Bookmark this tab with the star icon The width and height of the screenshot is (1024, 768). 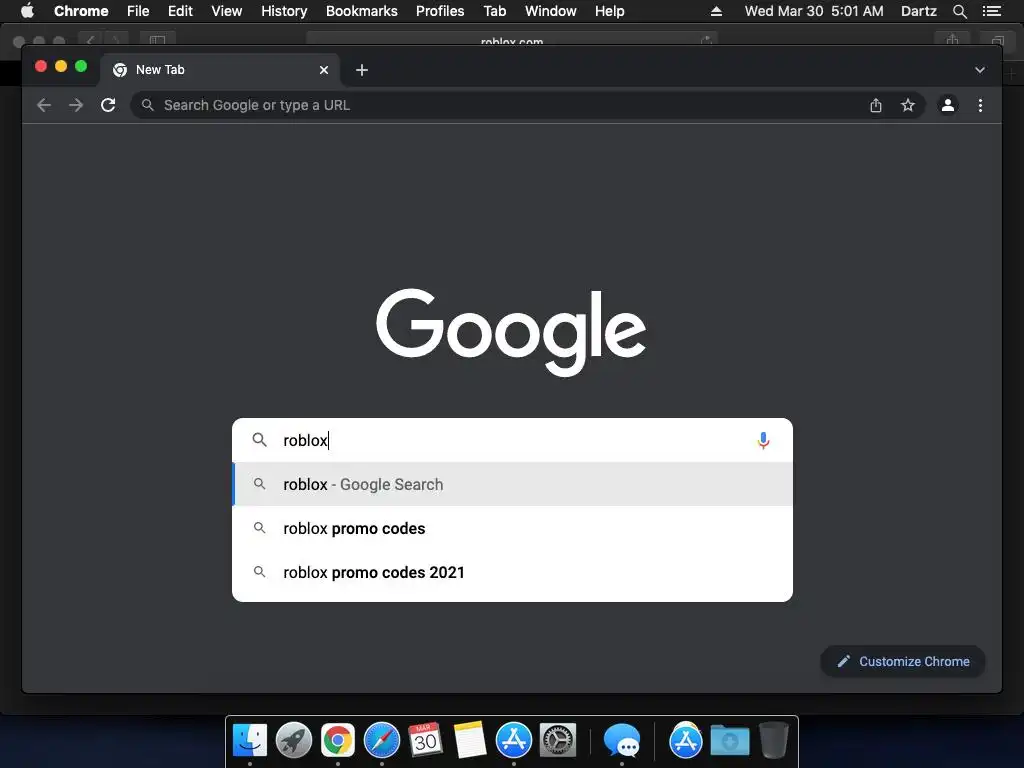tap(908, 105)
